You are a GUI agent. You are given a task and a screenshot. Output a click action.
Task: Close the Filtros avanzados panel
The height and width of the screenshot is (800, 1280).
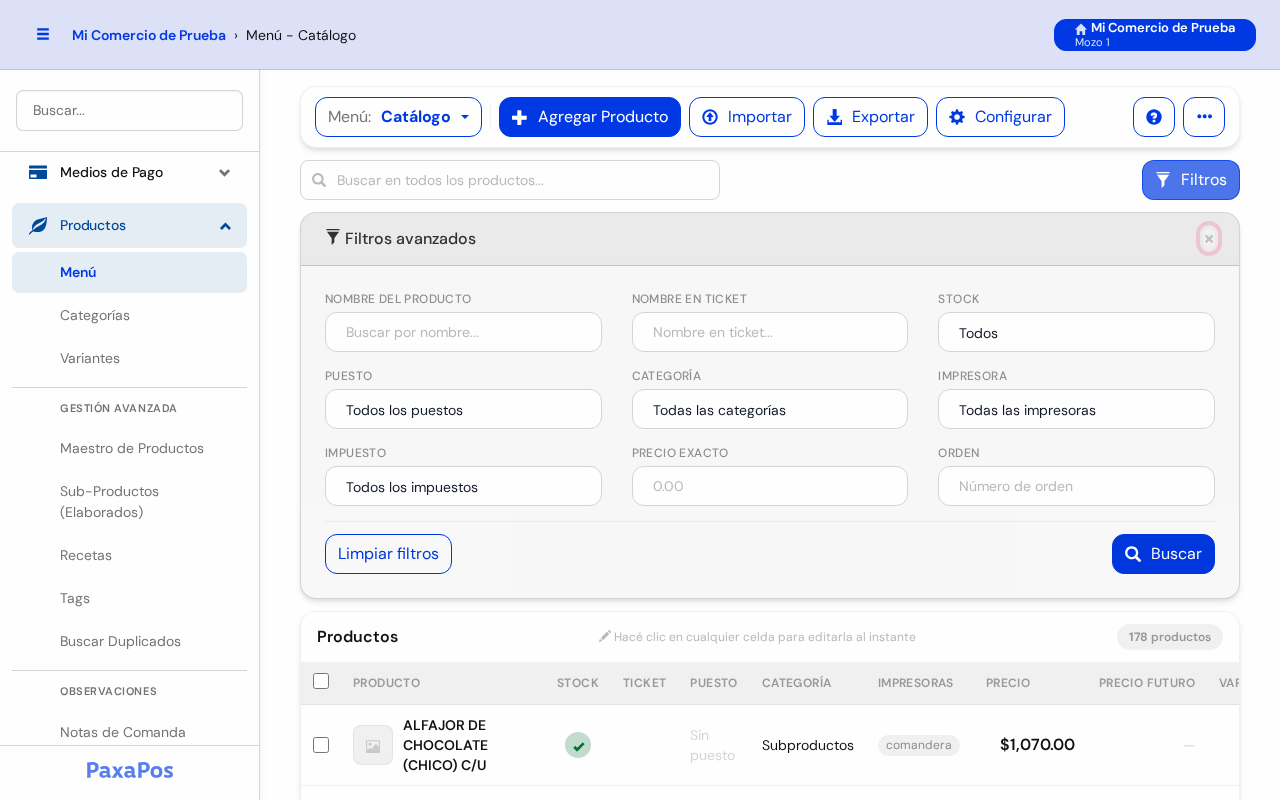pos(1209,239)
